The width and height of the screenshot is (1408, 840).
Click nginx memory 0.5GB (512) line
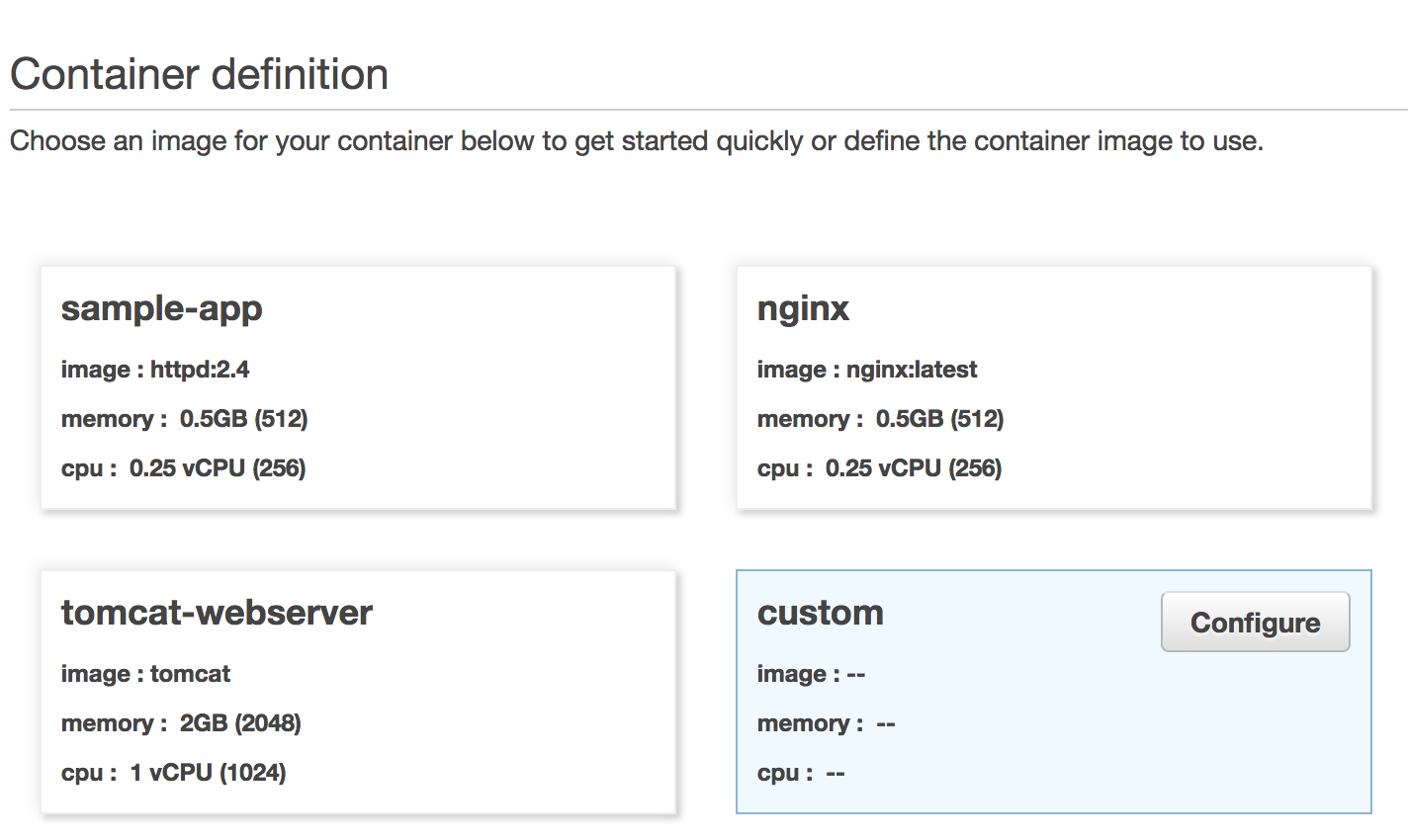click(880, 419)
